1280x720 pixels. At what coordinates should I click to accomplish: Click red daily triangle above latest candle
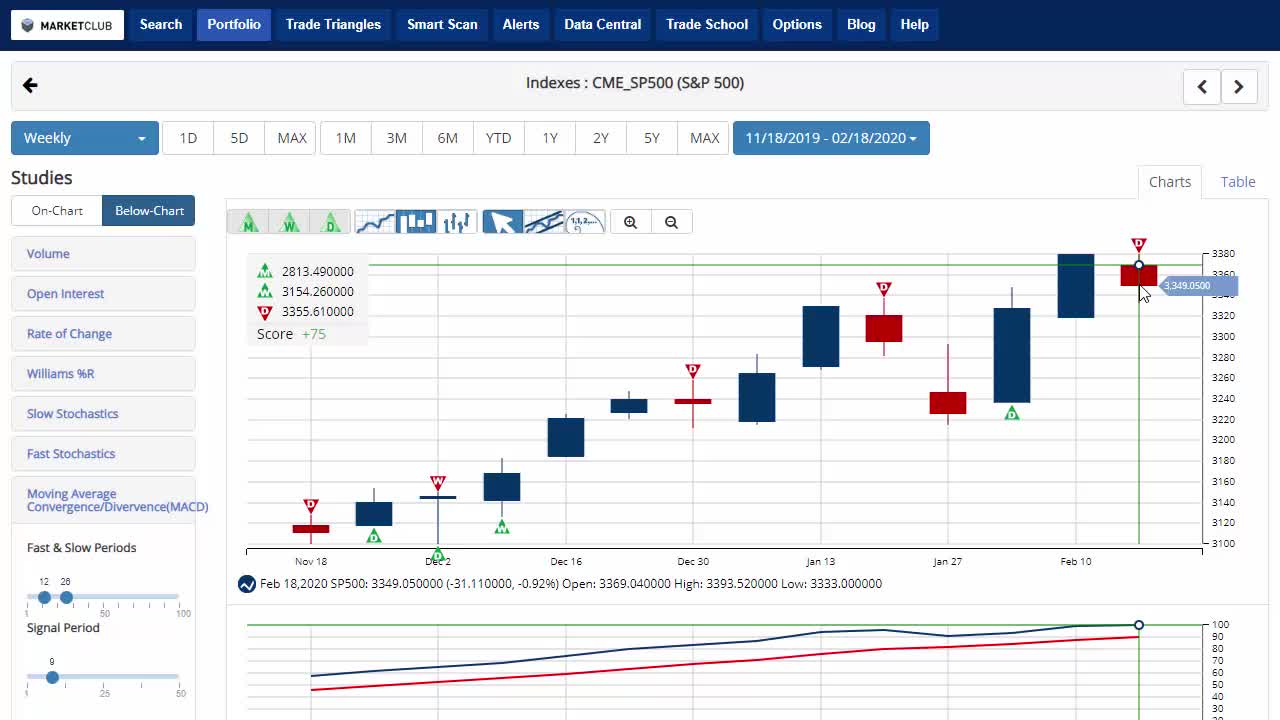click(x=1138, y=244)
